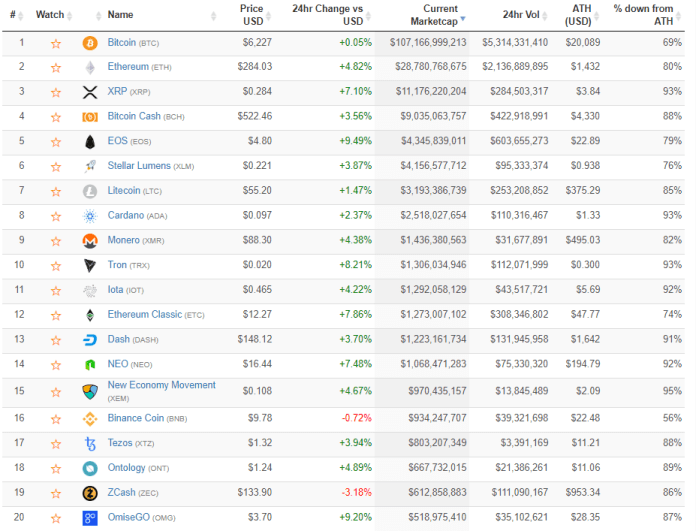Click the +9.49% change value
Screen dimensions: 696x531
356,141
